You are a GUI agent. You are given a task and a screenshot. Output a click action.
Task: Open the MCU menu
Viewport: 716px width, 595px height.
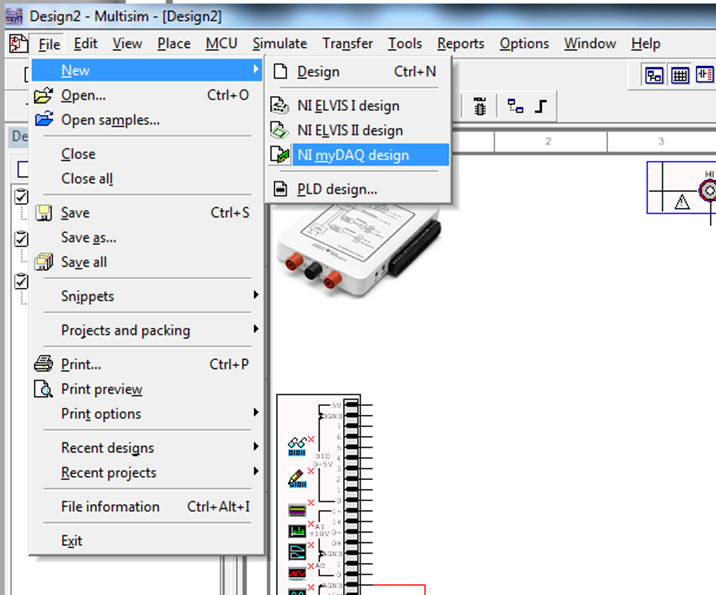click(221, 44)
